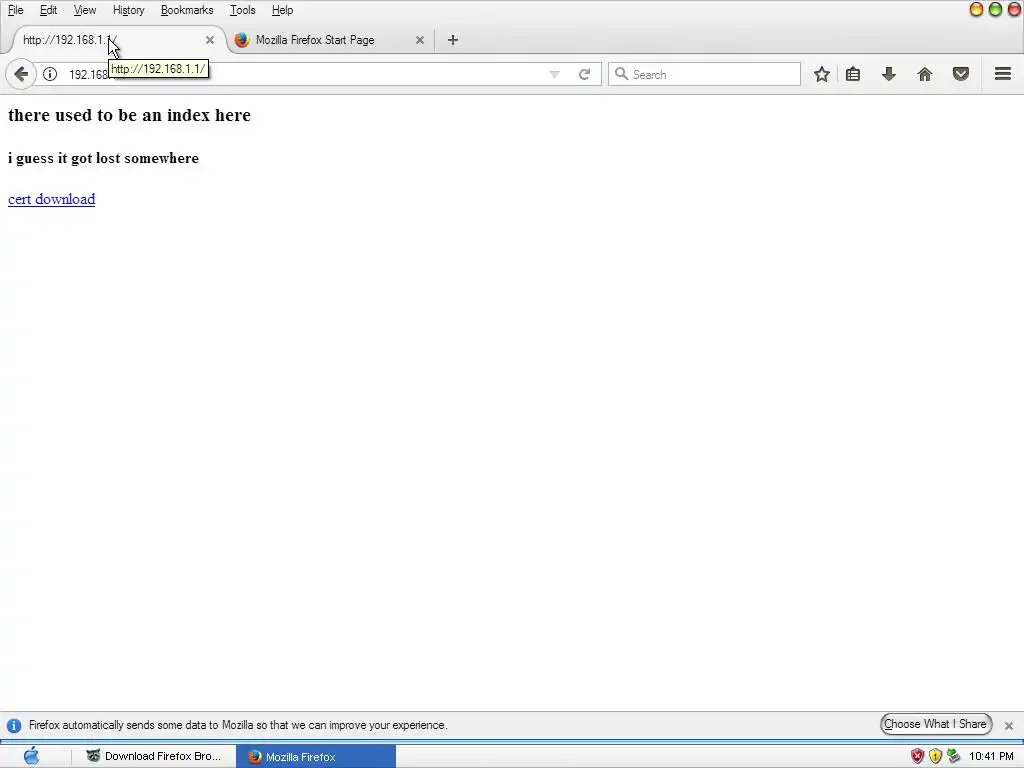The width and height of the screenshot is (1024, 768).
Task: Open the hamburger menu
Action: [1003, 74]
